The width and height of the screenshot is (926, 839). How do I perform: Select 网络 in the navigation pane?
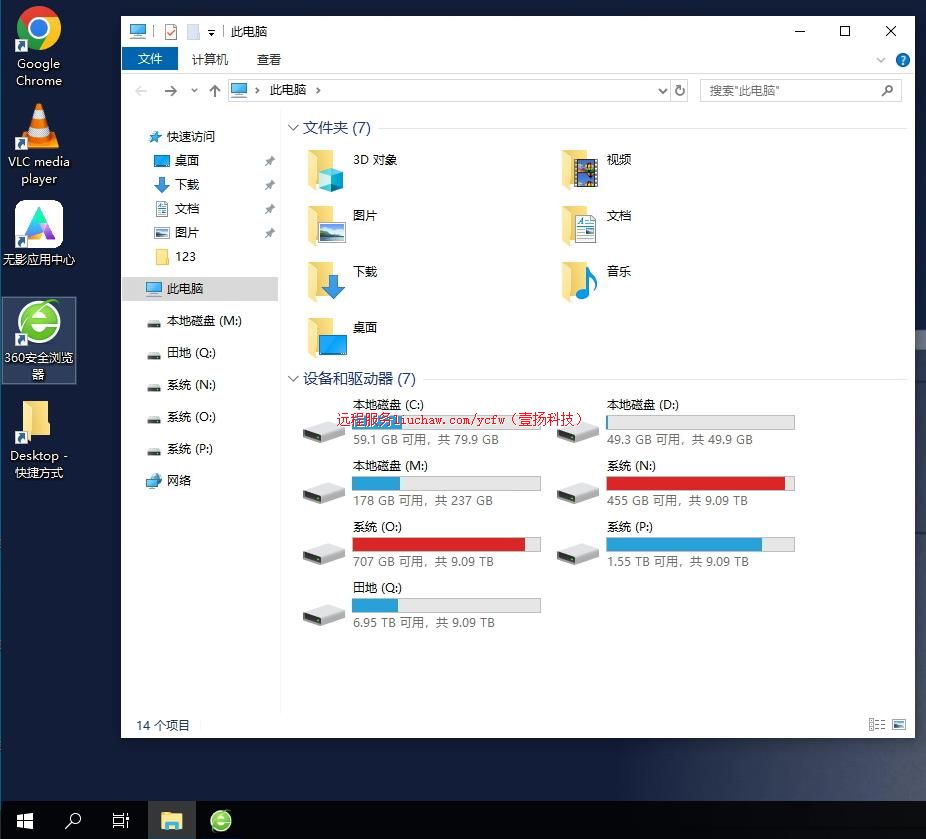click(x=178, y=480)
